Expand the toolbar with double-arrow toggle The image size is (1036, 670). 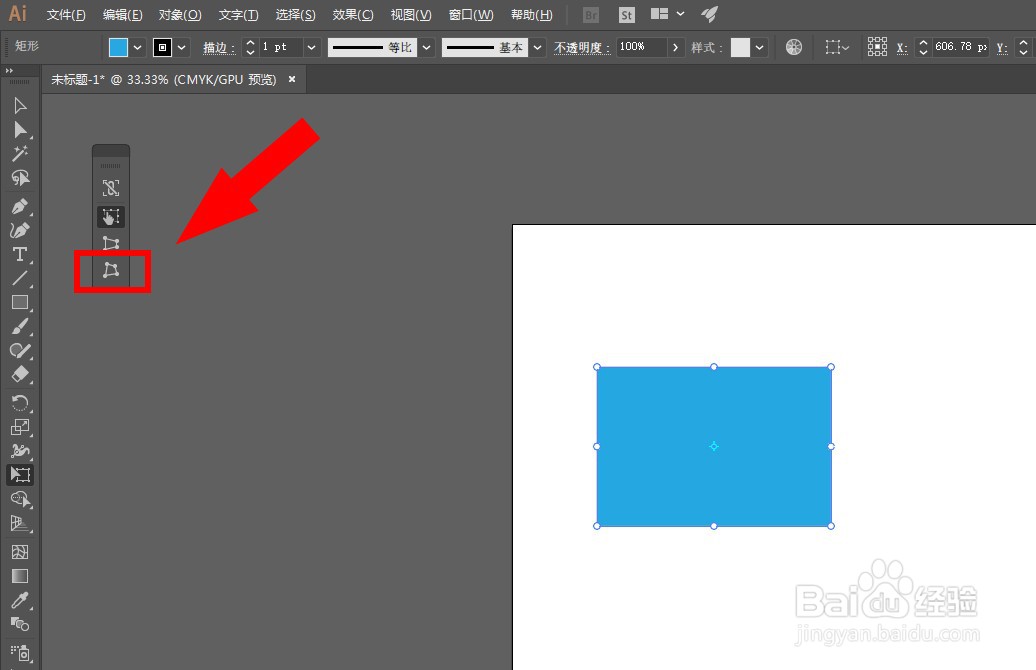tap(9, 71)
